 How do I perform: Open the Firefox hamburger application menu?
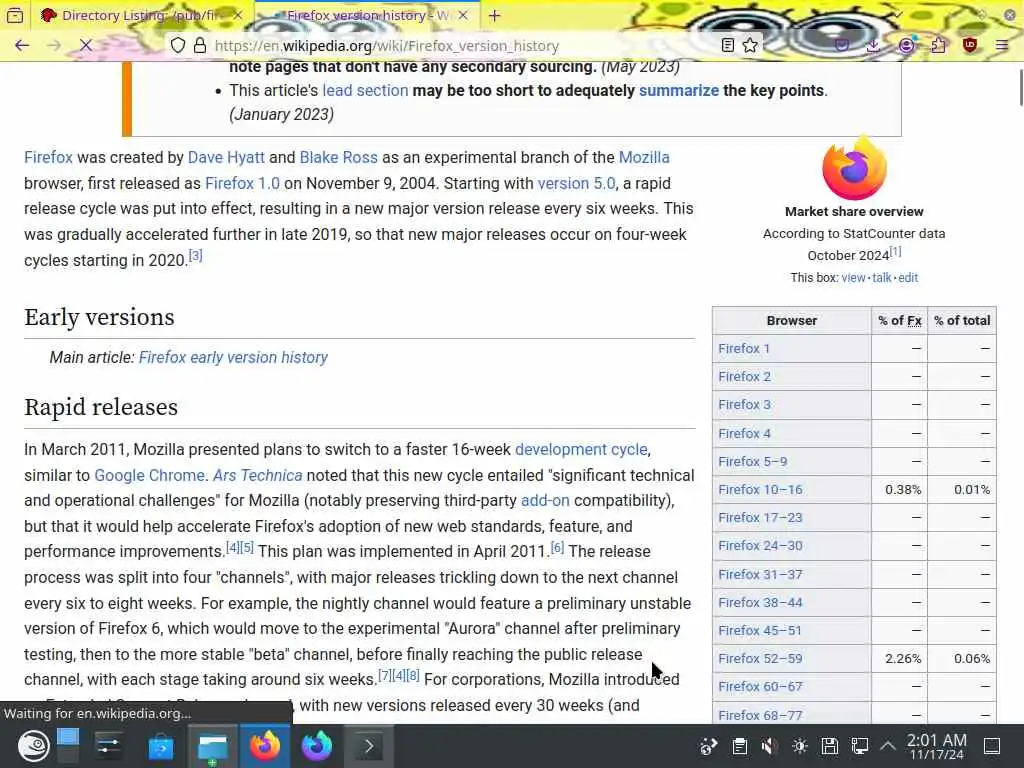tap(1002, 45)
